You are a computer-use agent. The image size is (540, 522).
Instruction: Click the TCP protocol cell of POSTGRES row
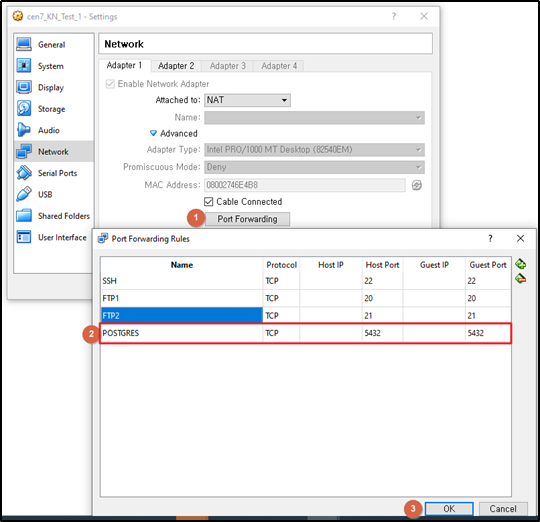click(x=281, y=333)
